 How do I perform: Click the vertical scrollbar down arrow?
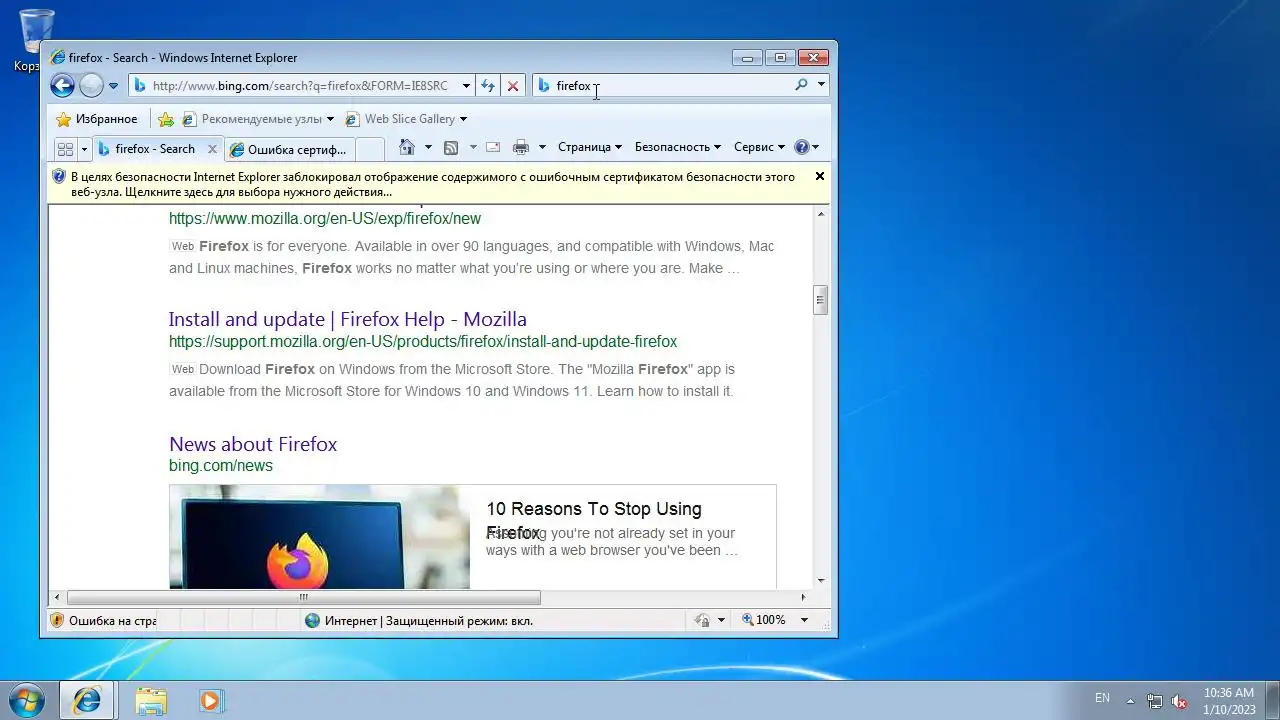[x=821, y=580]
